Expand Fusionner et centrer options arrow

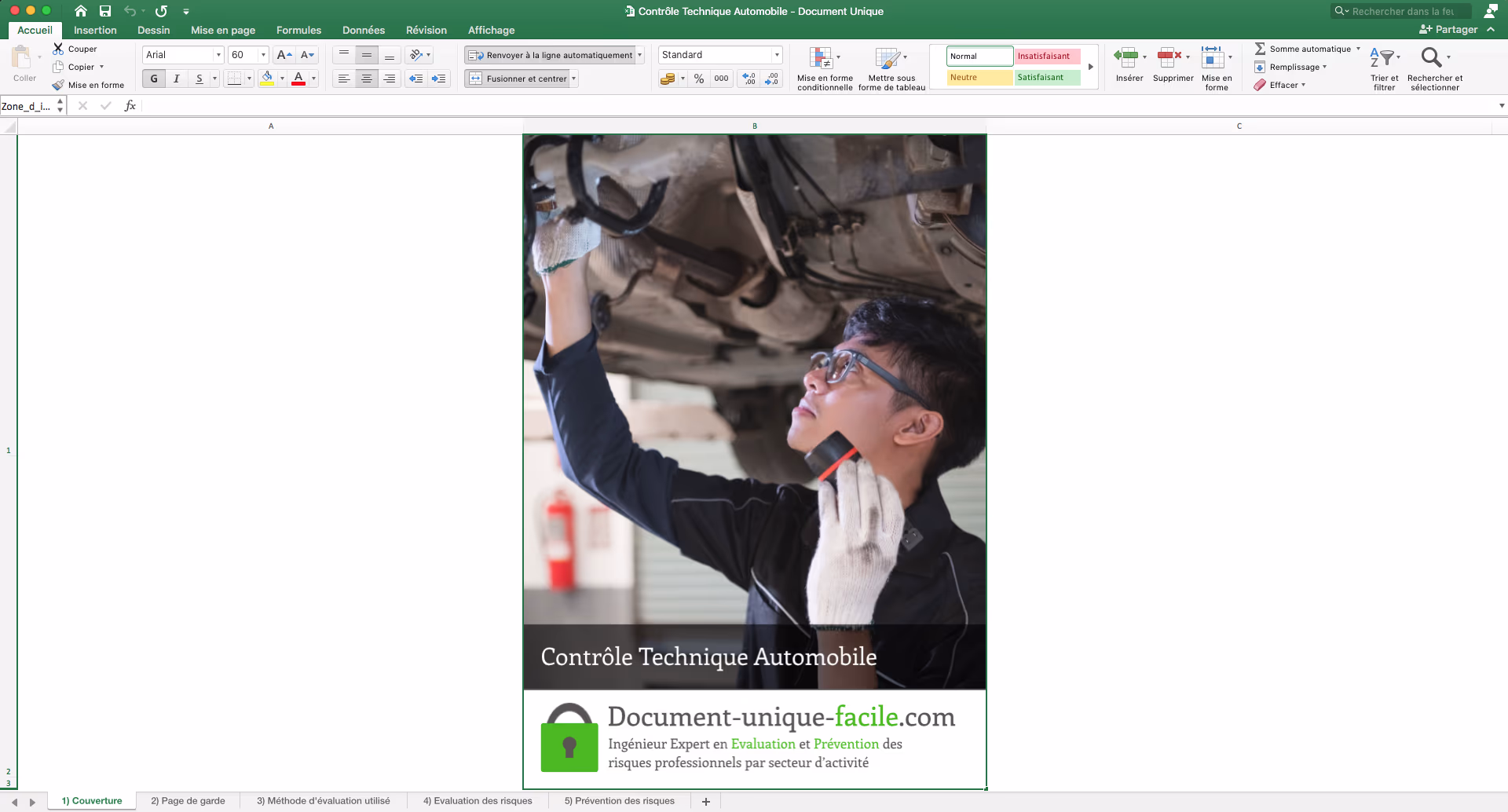pos(574,79)
